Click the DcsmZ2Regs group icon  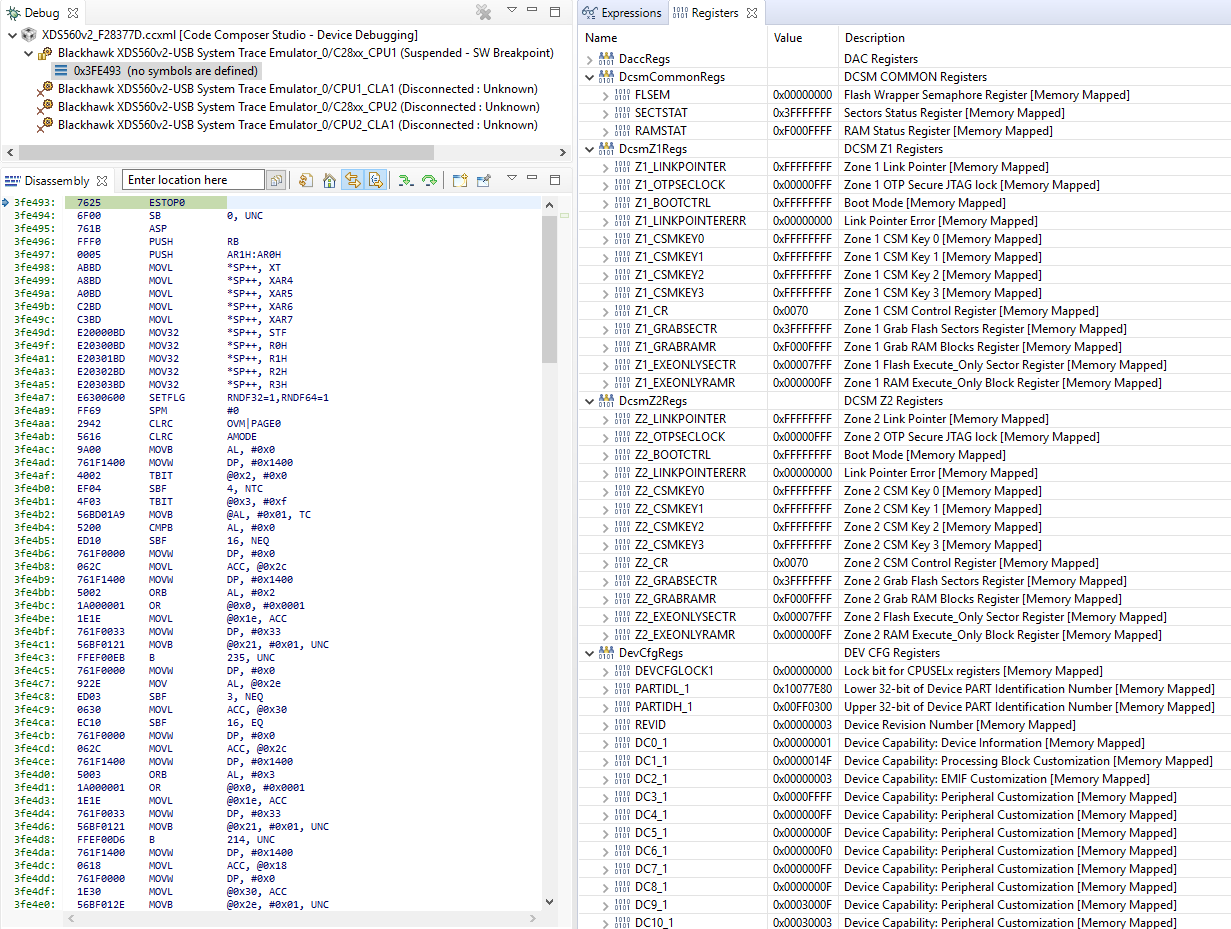point(606,401)
